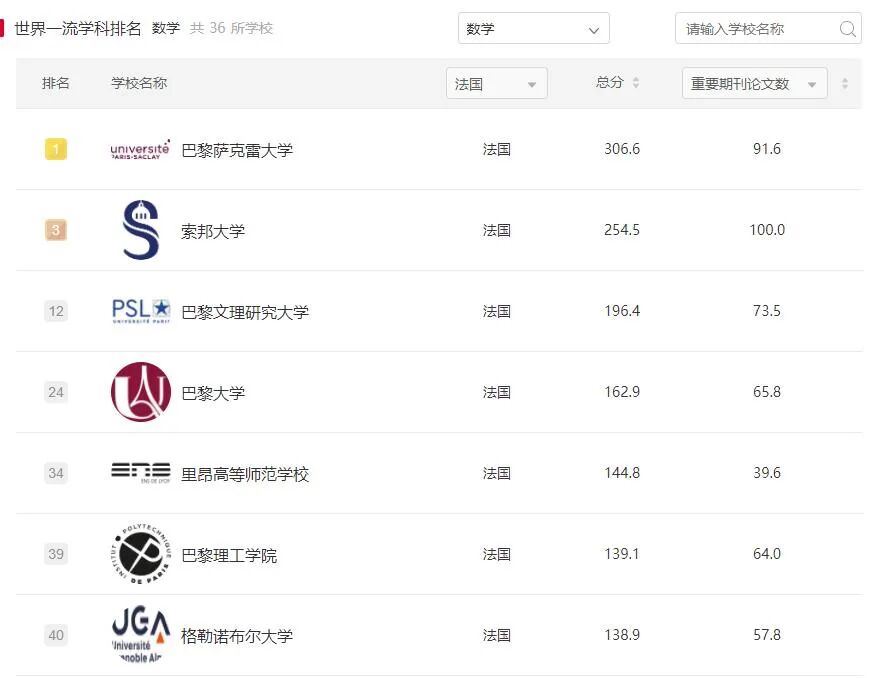
Task: Open the 数学 subject dropdown
Action: tap(533, 28)
